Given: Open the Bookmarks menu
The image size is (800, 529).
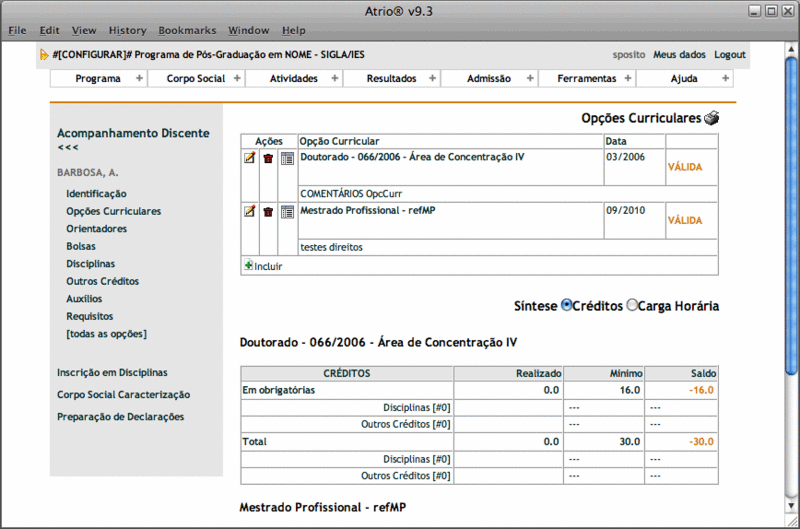Looking at the screenshot, I should 185,31.
